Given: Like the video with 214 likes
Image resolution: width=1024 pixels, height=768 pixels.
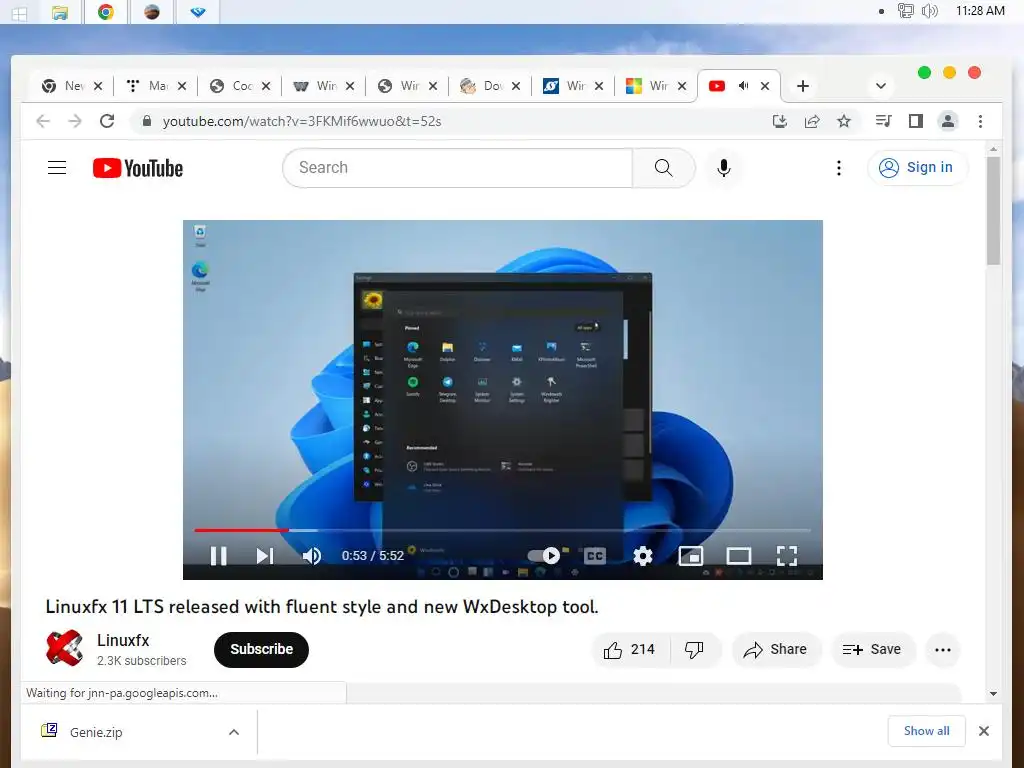Looking at the screenshot, I should (x=630, y=649).
